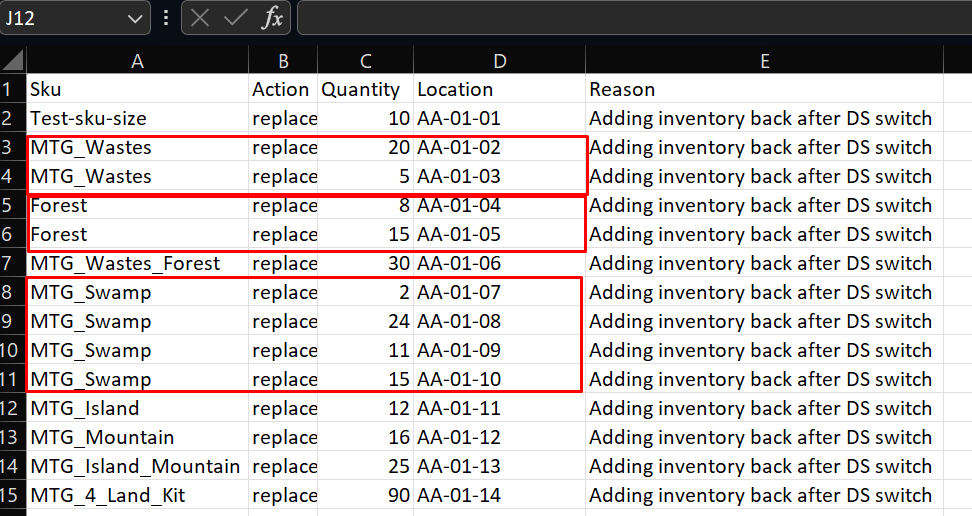Select the MTG_4_Land_Kit cell
Image resolution: width=972 pixels, height=516 pixels.
[x=138, y=496]
